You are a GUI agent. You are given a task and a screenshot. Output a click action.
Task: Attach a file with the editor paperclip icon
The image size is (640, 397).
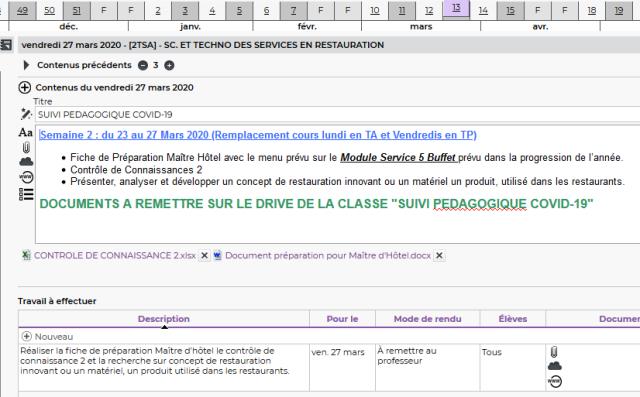click(26, 147)
